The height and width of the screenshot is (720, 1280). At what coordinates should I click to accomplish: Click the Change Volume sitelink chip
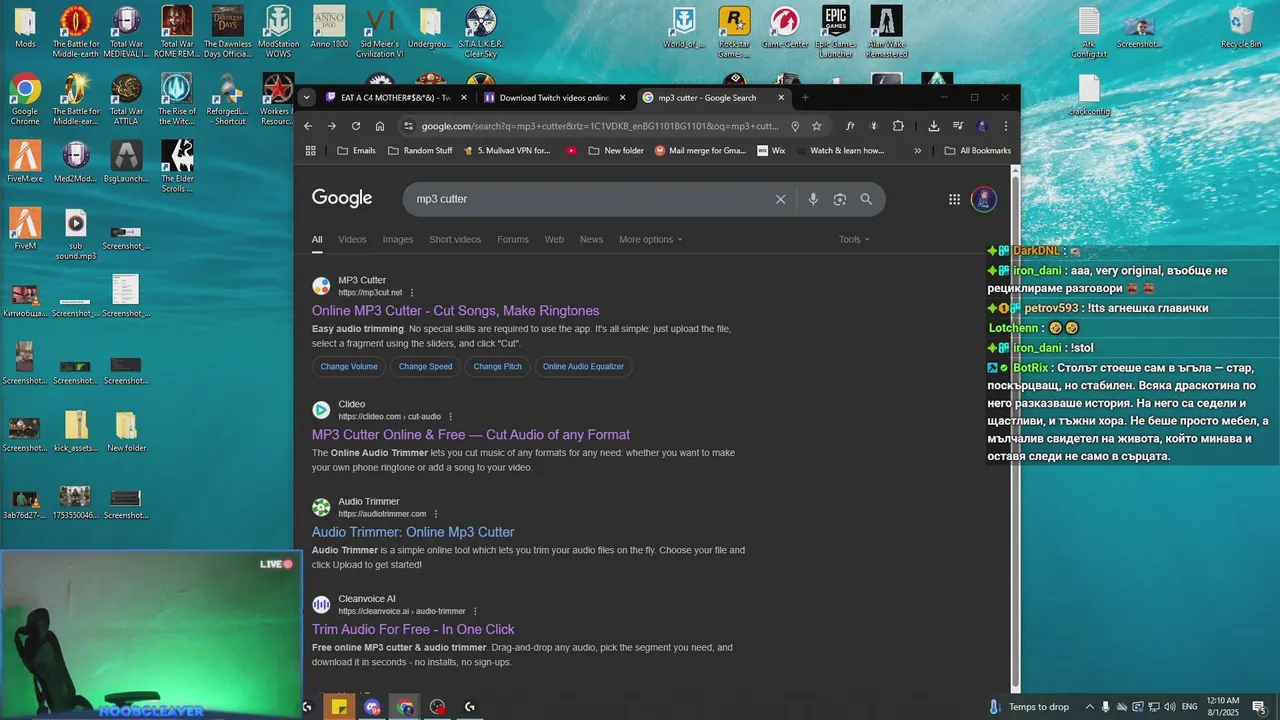pyautogui.click(x=349, y=367)
